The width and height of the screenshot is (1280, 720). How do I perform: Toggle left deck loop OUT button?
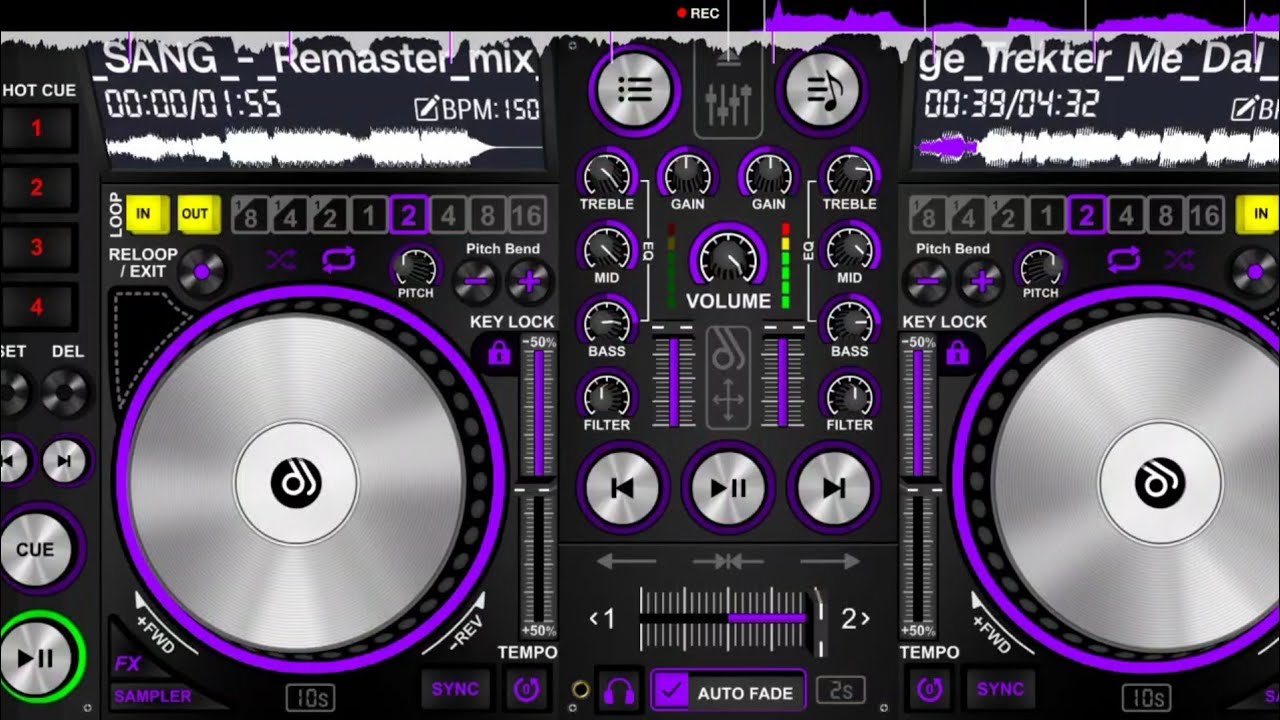[196, 213]
